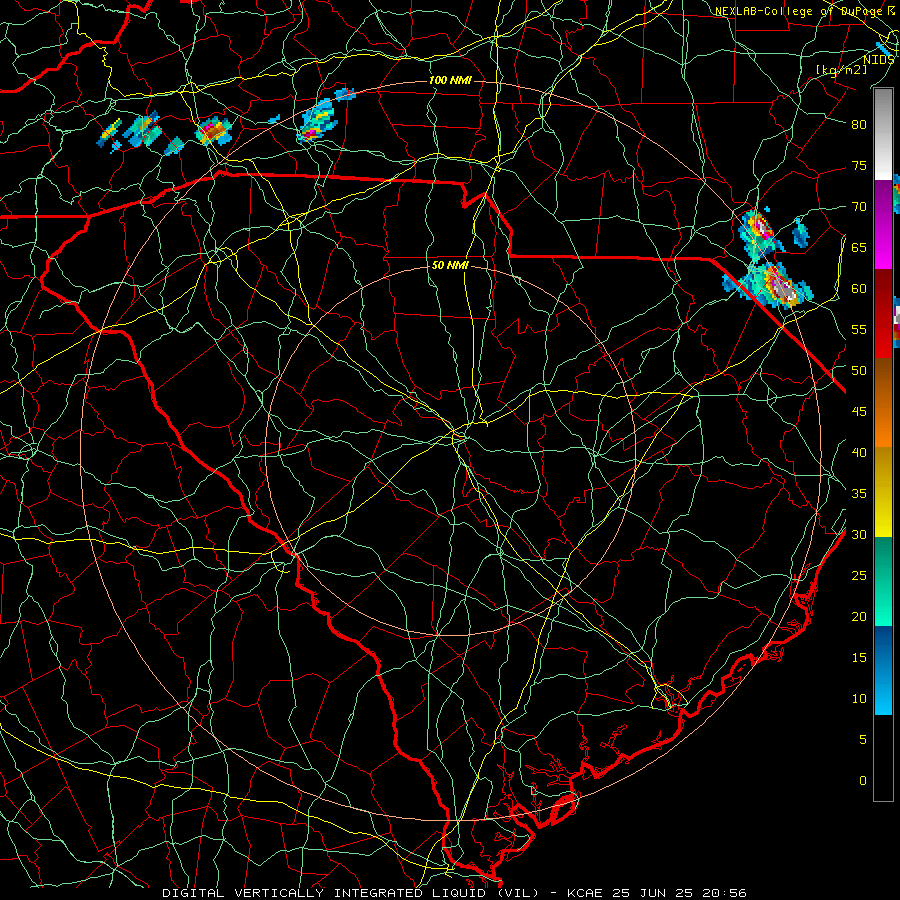Select the blue band of the VIL legend
The height and width of the screenshot is (900, 900).
pyautogui.click(x=883, y=670)
